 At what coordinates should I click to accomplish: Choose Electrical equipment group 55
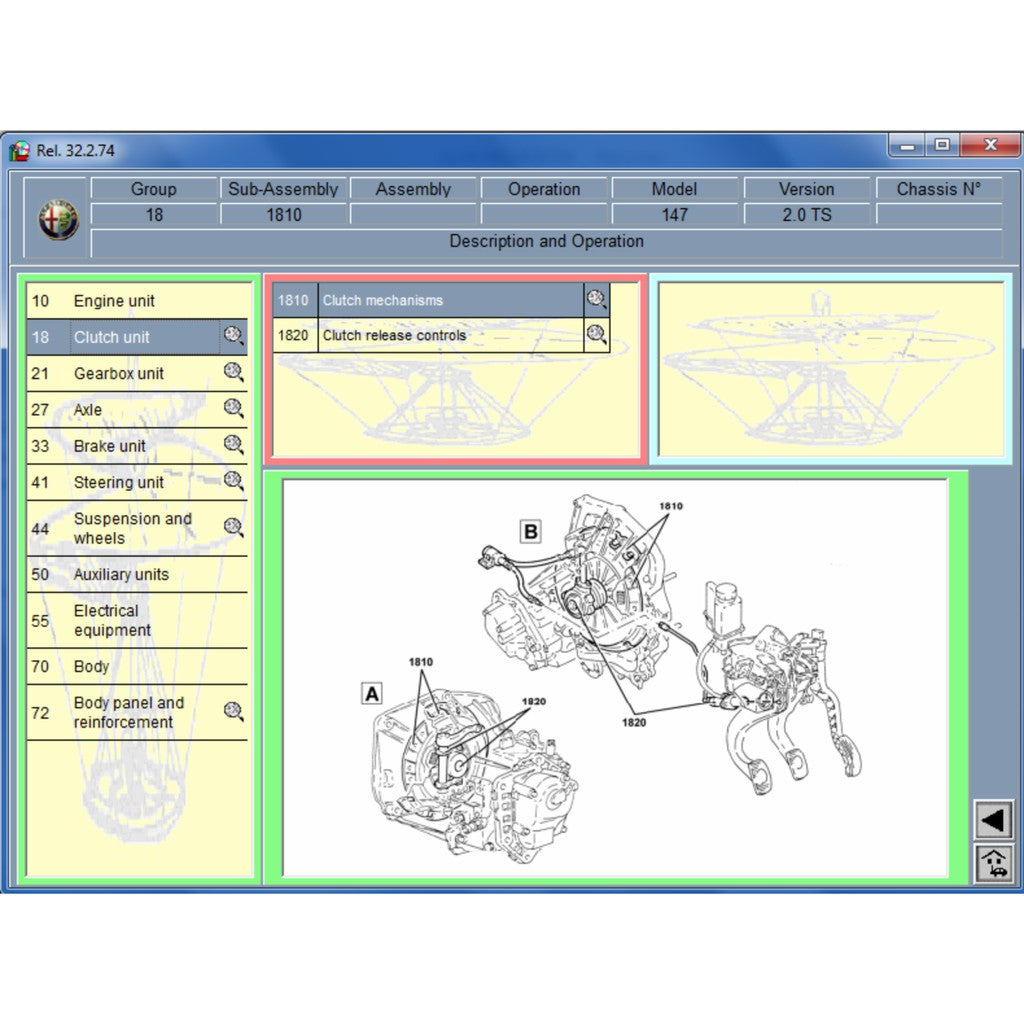click(x=112, y=620)
